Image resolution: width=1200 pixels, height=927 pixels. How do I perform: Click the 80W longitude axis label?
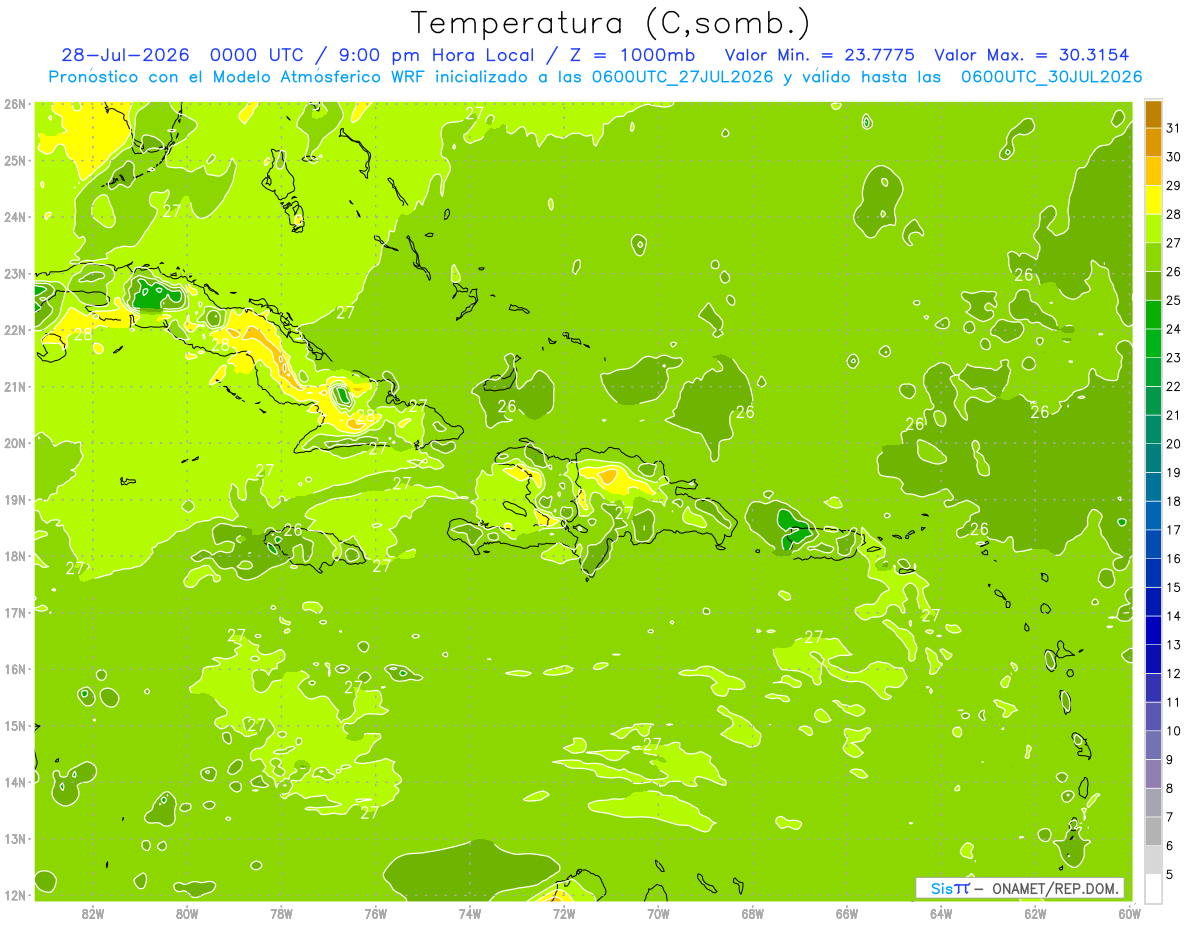point(187,912)
